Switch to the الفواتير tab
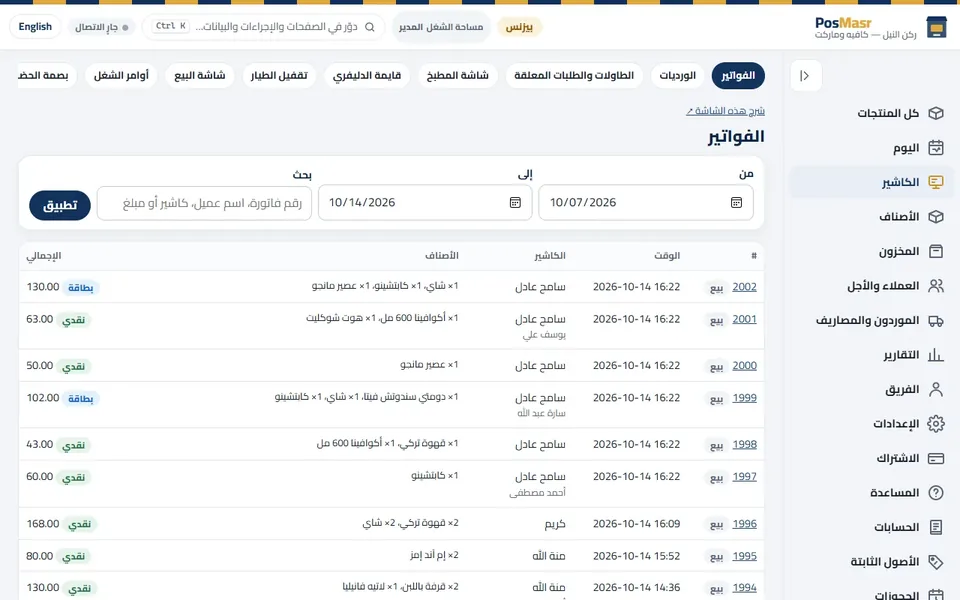The height and width of the screenshot is (600, 960). click(x=738, y=75)
